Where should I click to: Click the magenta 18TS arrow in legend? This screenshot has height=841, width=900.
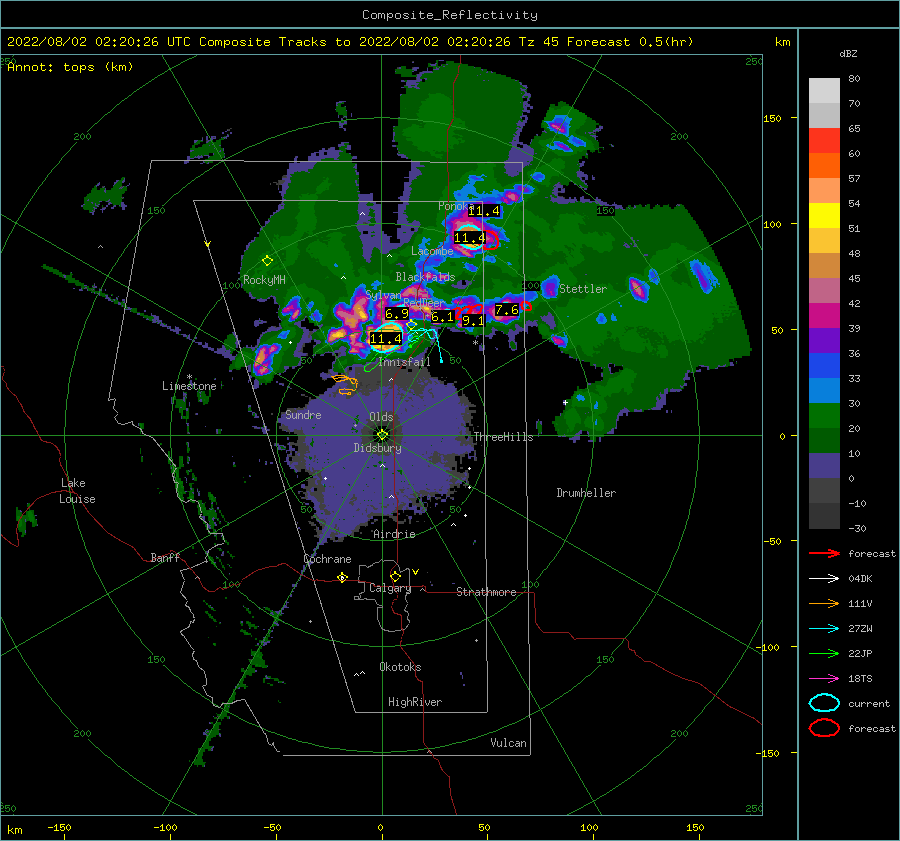click(824, 679)
